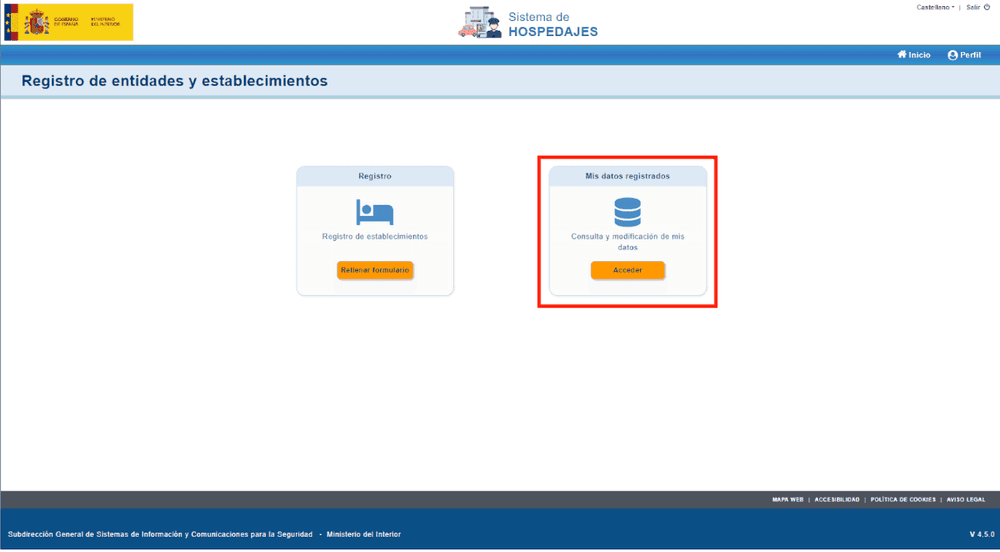1000x552 pixels.
Task: Click the power icon next to Salir
Action: [987, 7]
